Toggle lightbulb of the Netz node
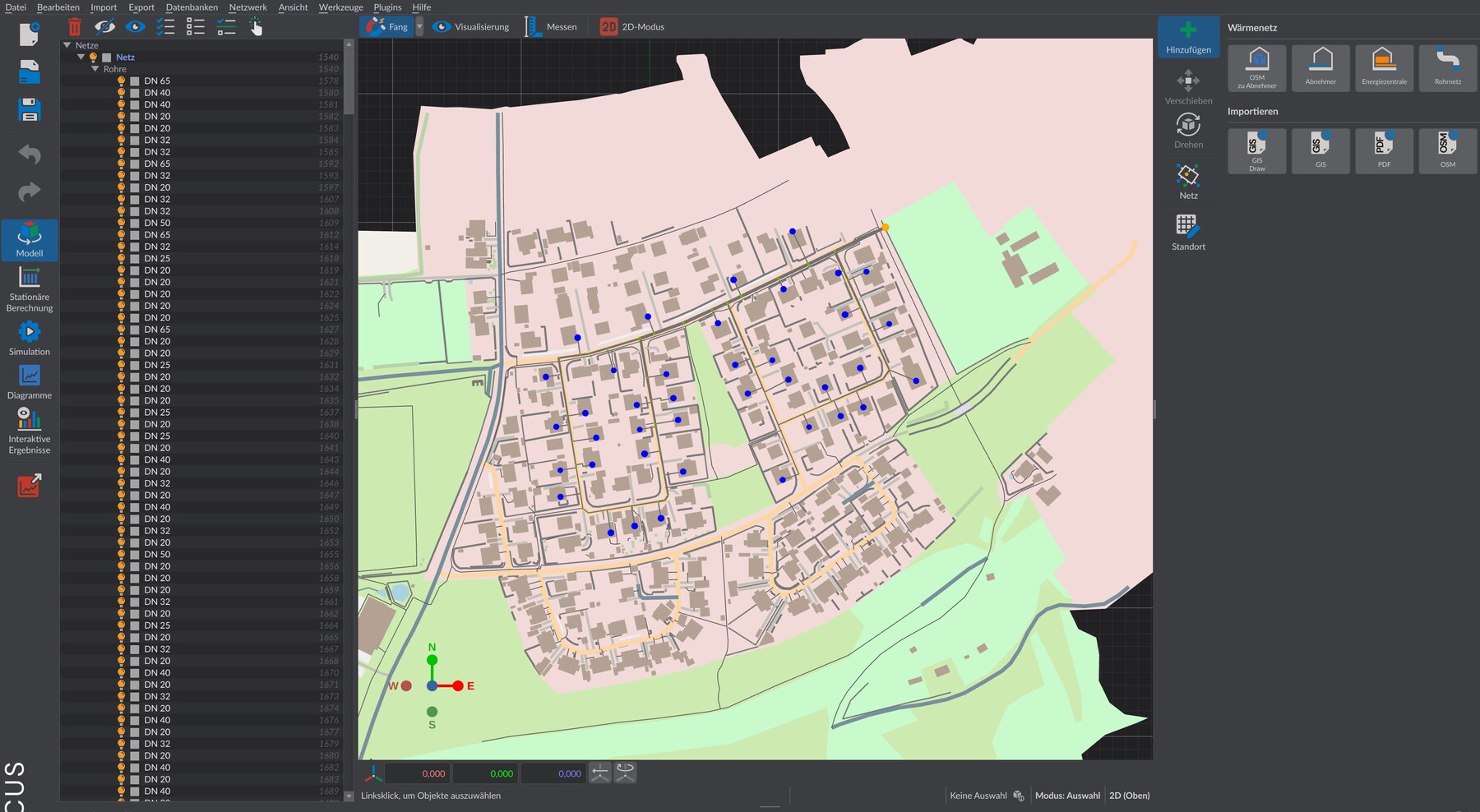 [93, 57]
